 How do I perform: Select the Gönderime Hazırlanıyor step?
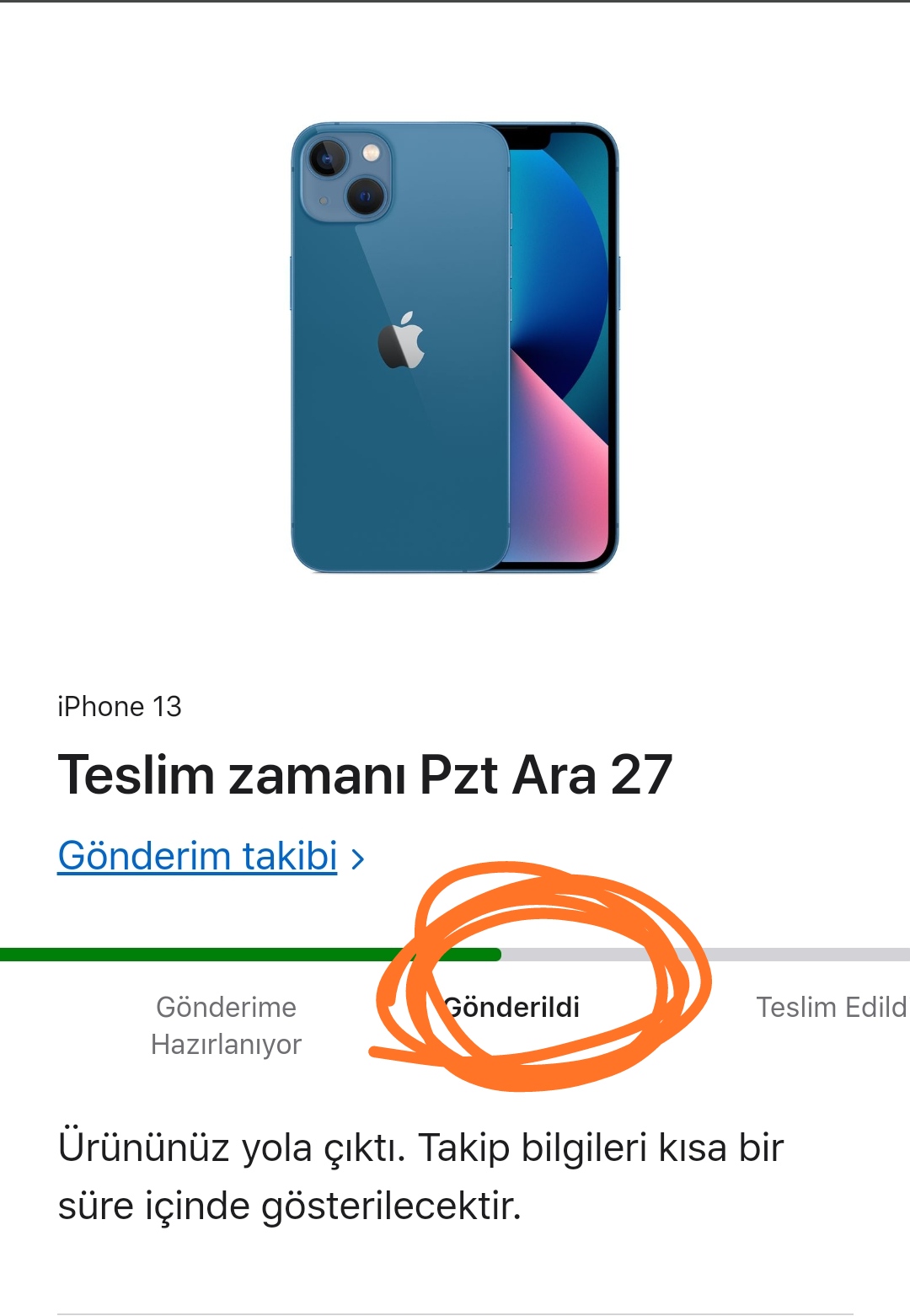pos(226,1025)
